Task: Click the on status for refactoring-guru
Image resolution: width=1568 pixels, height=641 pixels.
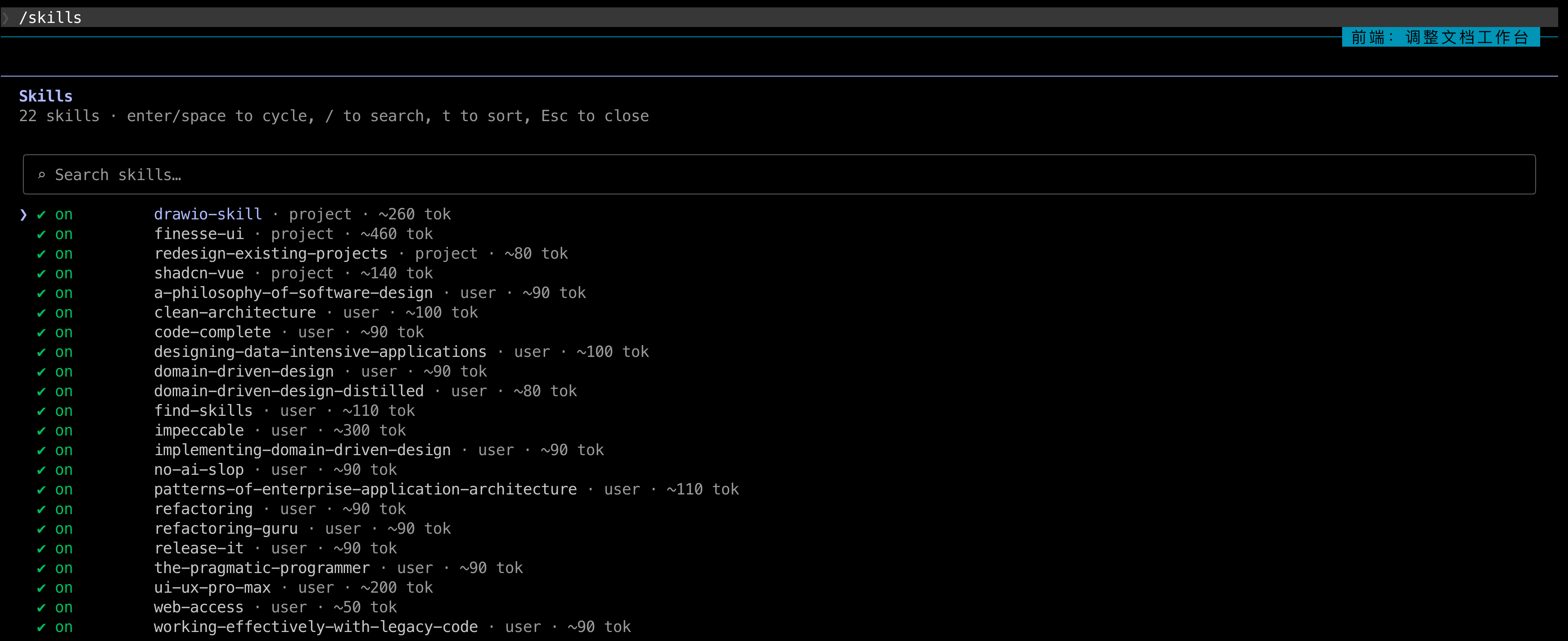Action: click(x=64, y=528)
